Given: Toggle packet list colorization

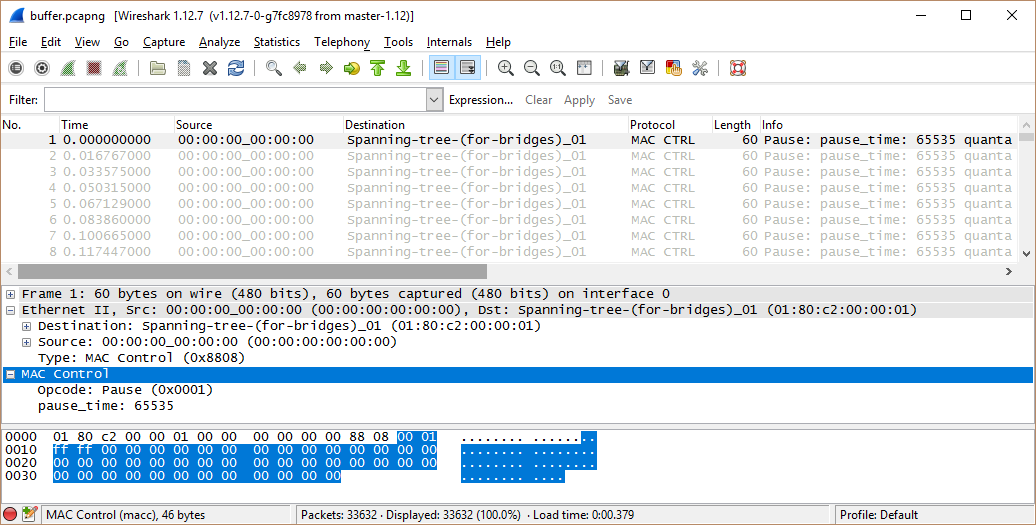Looking at the screenshot, I should pyautogui.click(x=441, y=68).
